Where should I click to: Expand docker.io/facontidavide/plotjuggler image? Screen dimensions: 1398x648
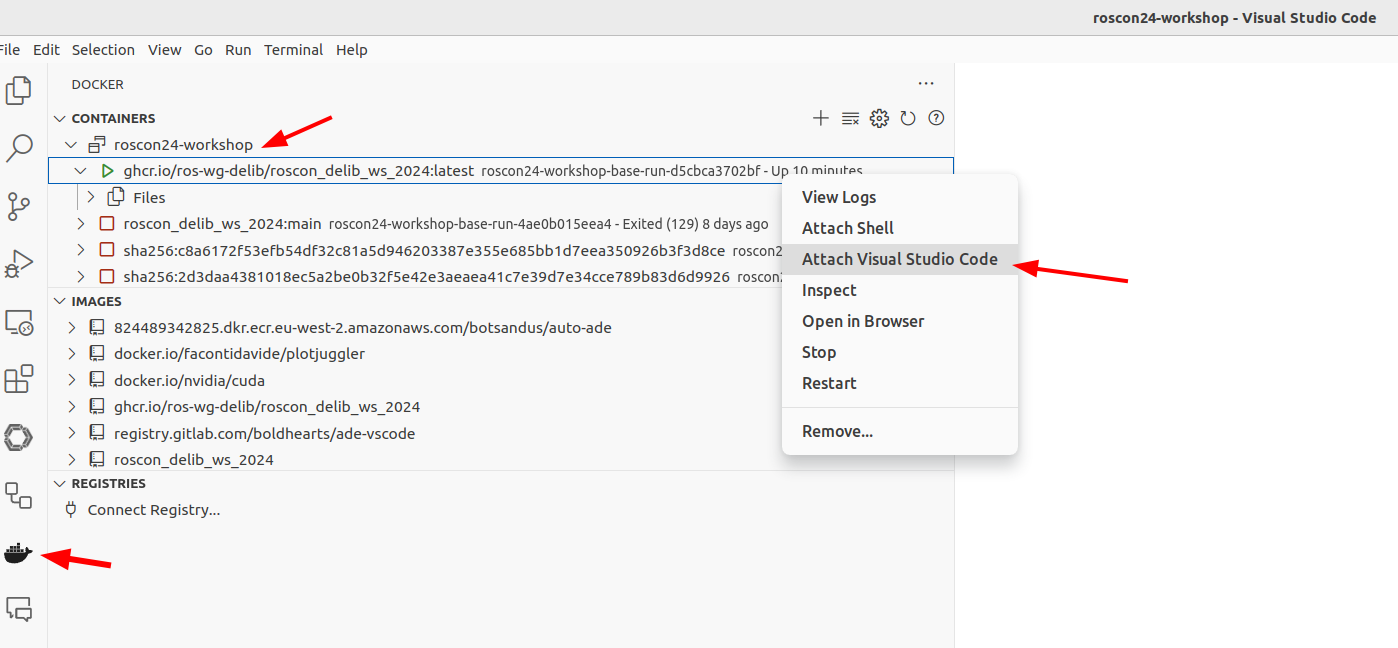coord(71,354)
